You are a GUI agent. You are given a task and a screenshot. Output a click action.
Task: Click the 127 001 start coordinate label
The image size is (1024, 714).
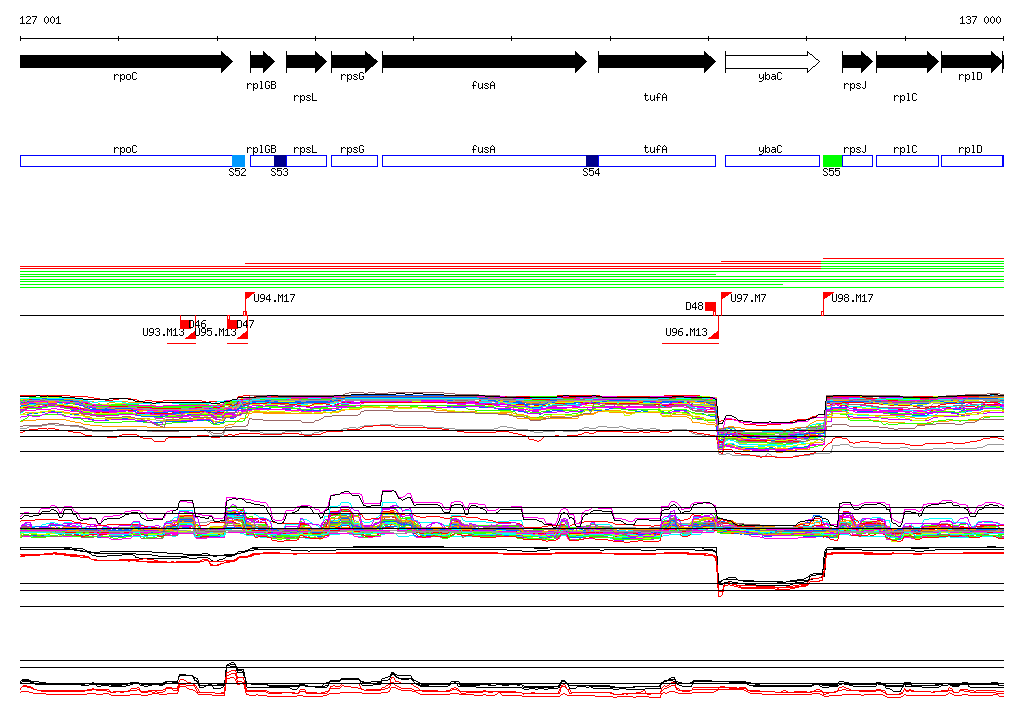point(40,20)
